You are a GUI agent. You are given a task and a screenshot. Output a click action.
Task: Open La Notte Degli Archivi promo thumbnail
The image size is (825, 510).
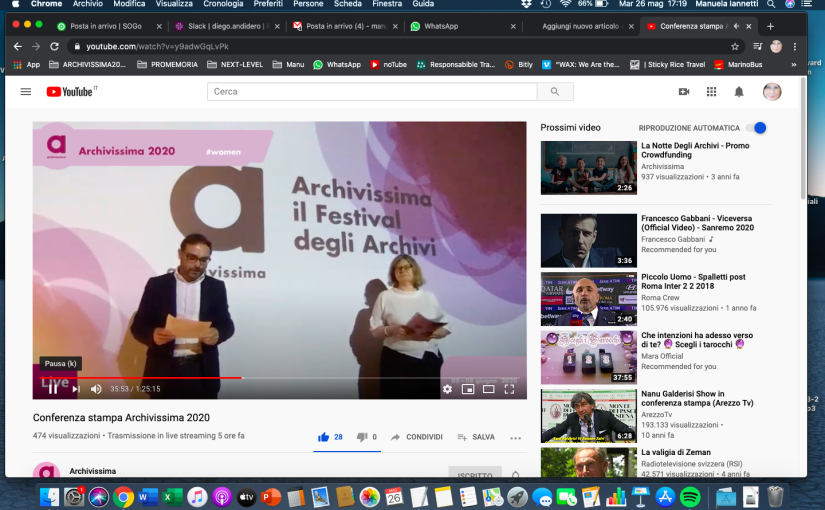click(x=589, y=168)
